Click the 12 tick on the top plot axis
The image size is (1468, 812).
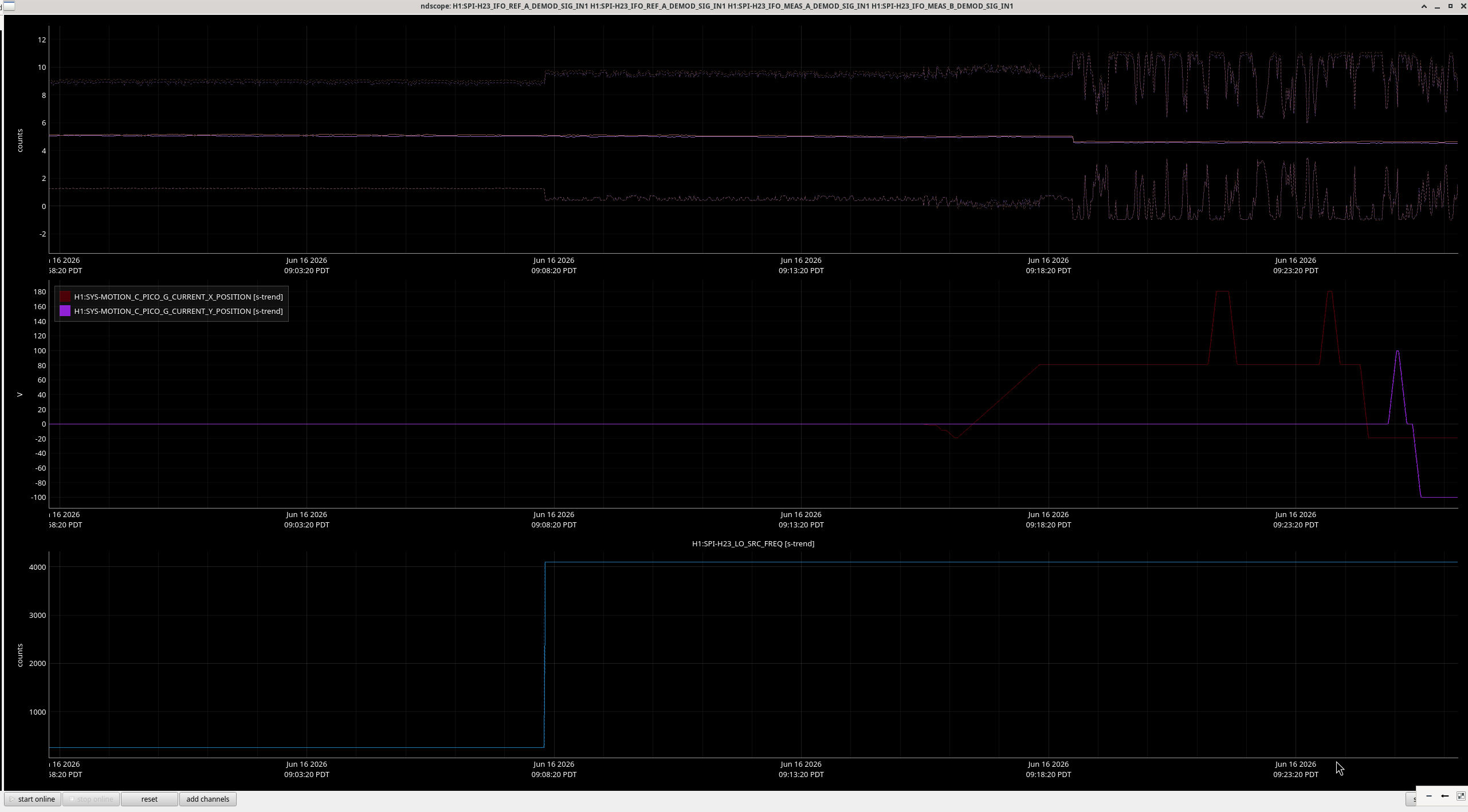(x=42, y=40)
